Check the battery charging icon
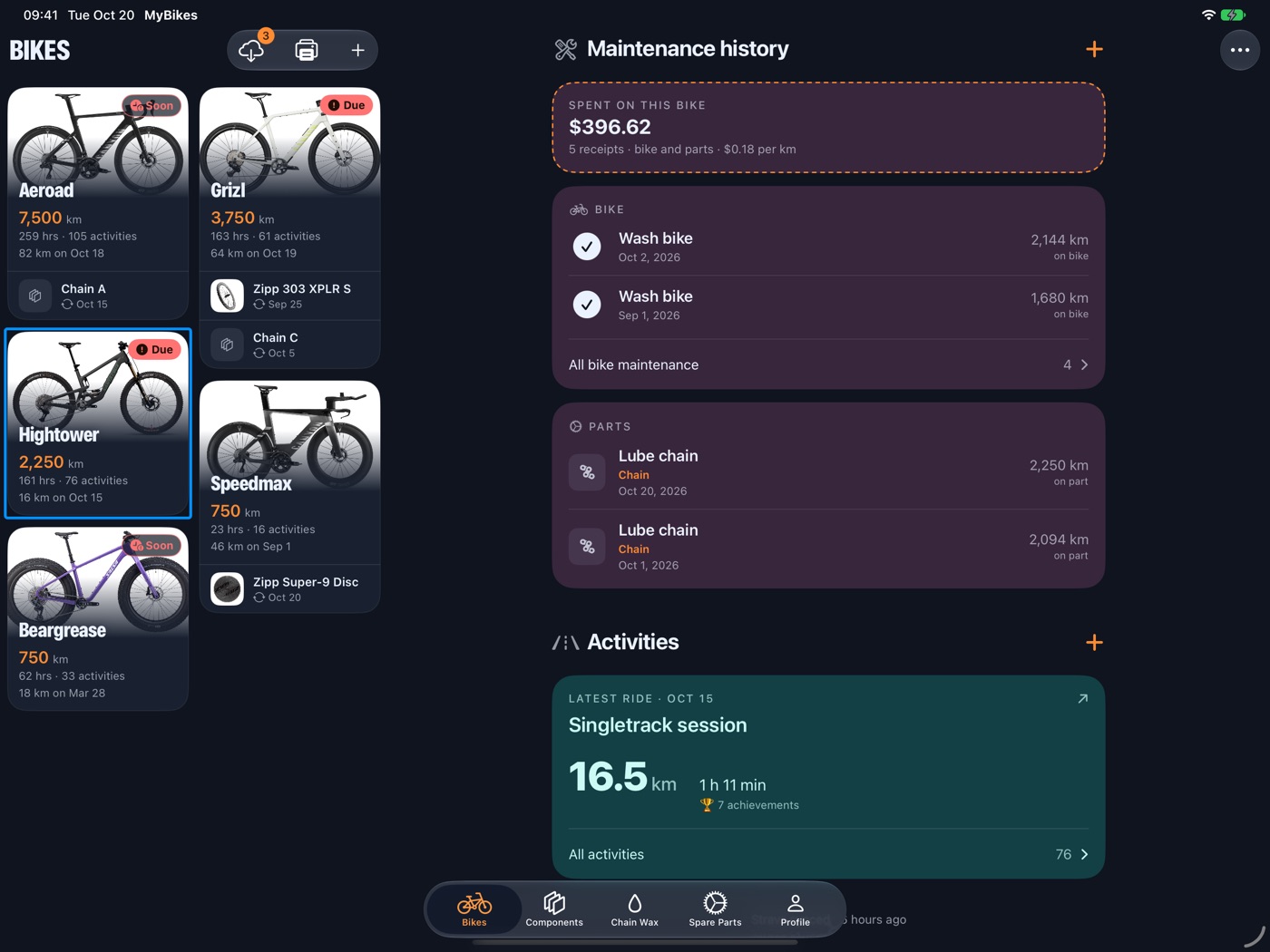The image size is (1270, 952). 1233,15
